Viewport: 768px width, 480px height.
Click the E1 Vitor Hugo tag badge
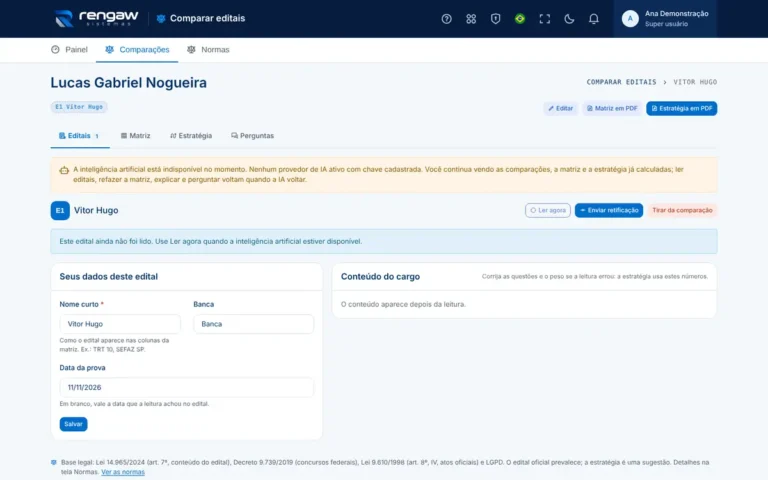79,107
